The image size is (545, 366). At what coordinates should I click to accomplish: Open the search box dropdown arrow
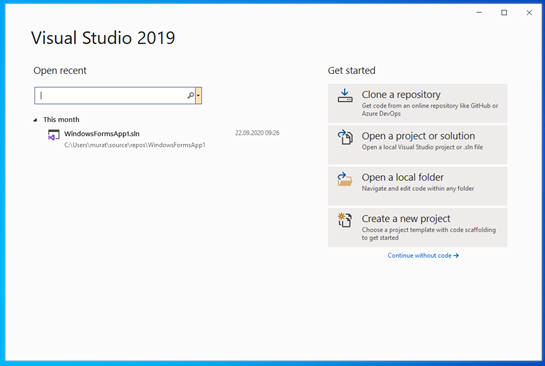click(x=198, y=96)
